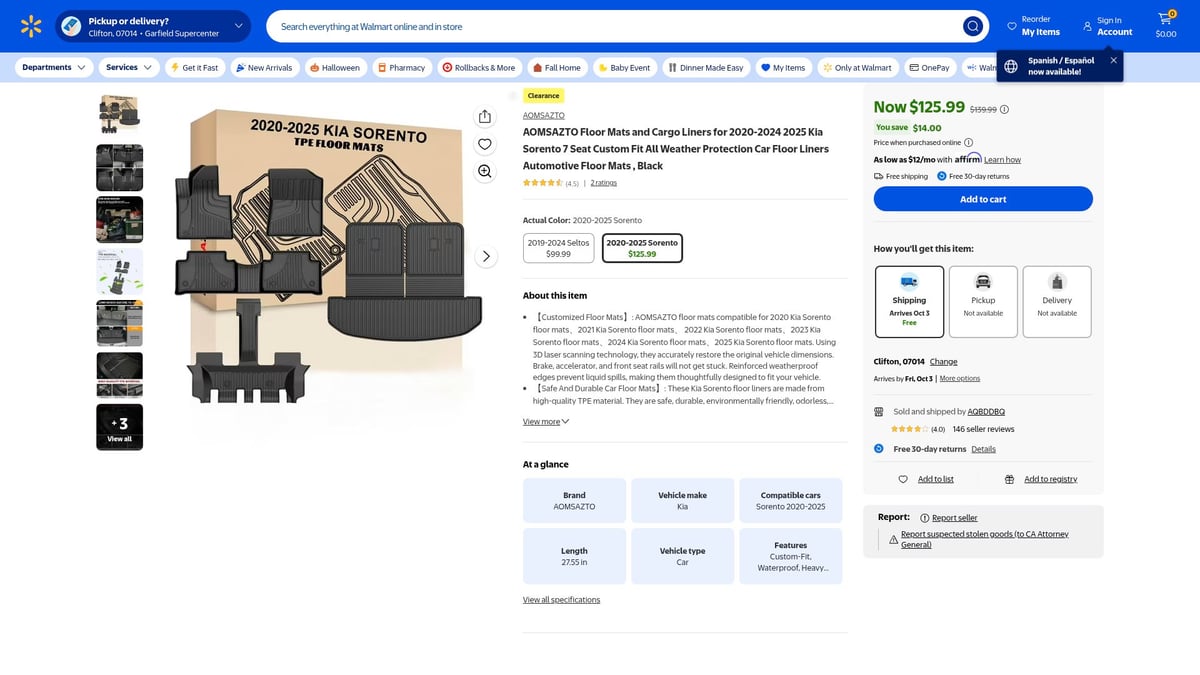Click Change location link
The width and height of the screenshot is (1200, 675).
pos(943,361)
